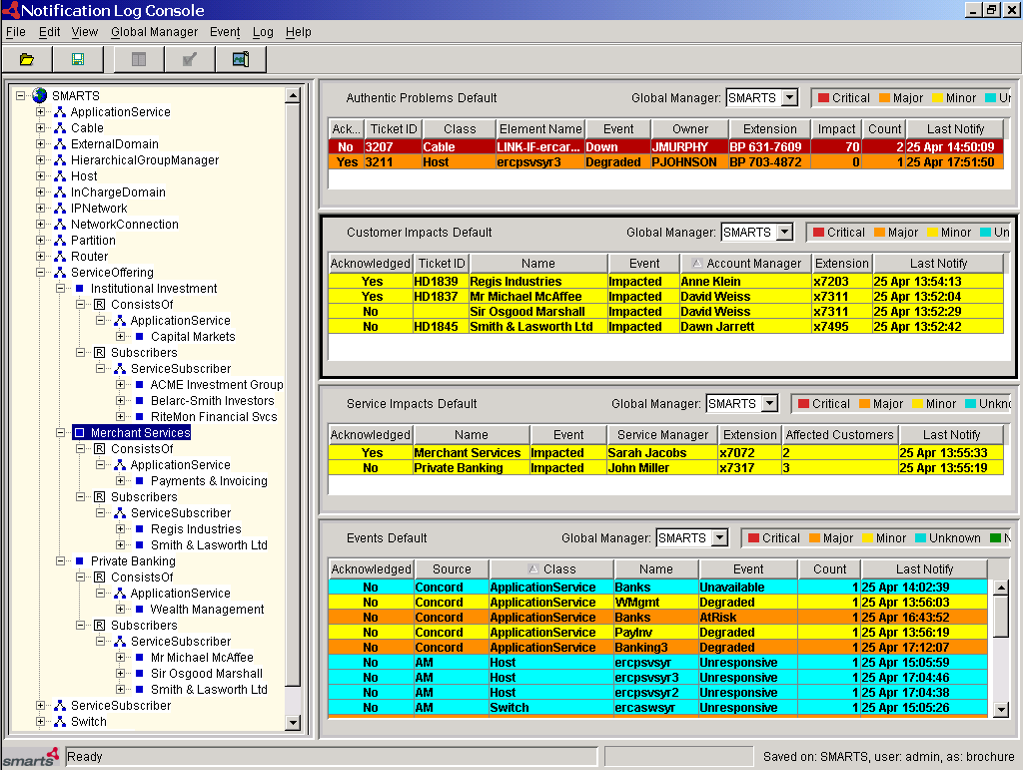Click the acknowledge checkmark toolbar icon
This screenshot has width=1023, height=770.
[x=190, y=59]
